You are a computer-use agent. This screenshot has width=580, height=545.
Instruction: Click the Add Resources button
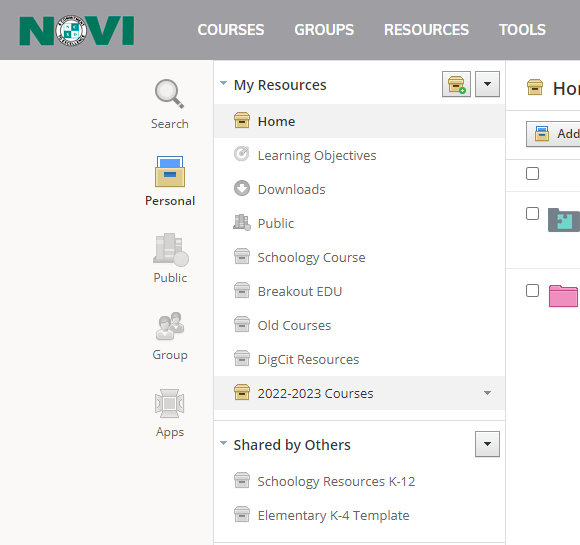click(553, 134)
